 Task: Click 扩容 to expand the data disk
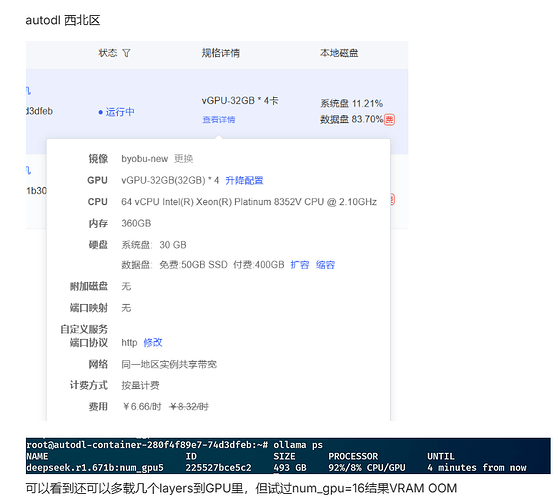(x=300, y=265)
